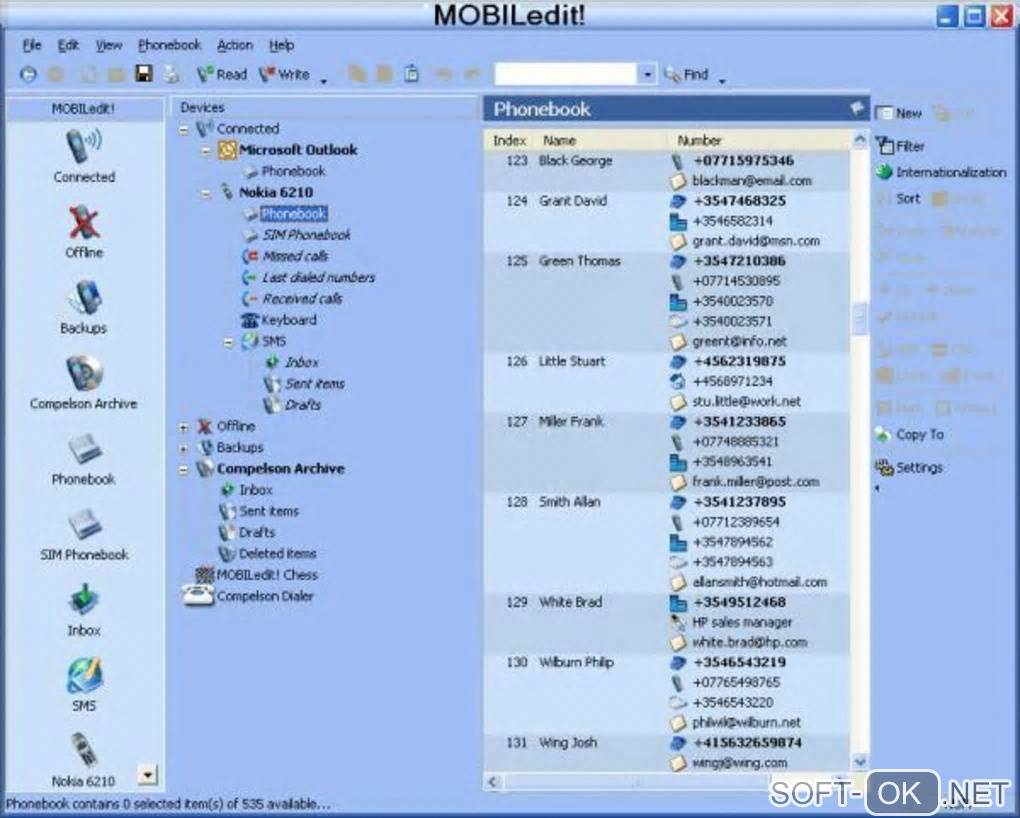
Task: Click horizontal scrollbar left arrow
Action: click(492, 782)
